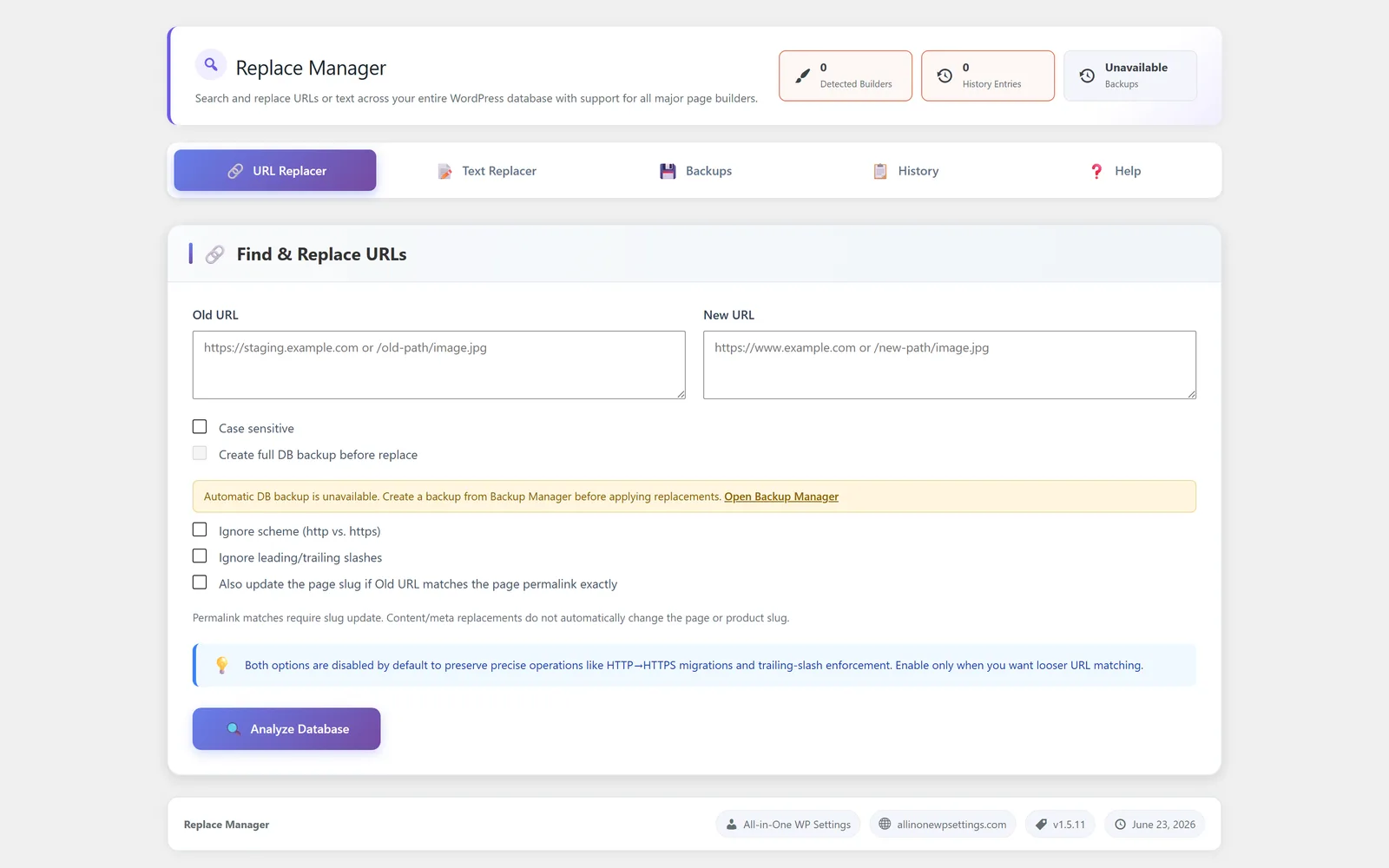Open the Detected Builders stat card
This screenshot has height=868, width=1389.
[846, 76]
